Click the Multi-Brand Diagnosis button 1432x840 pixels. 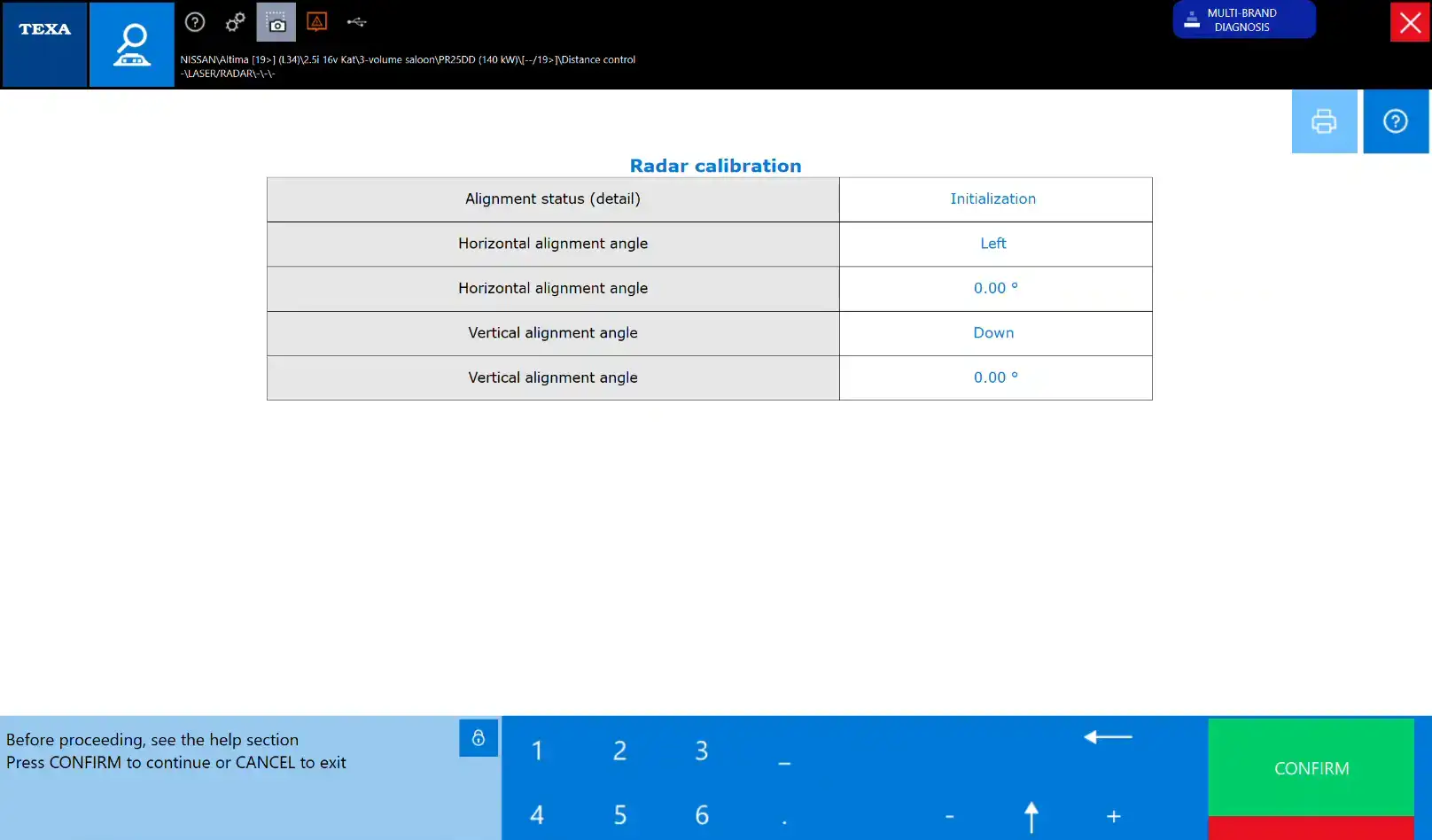(1244, 19)
